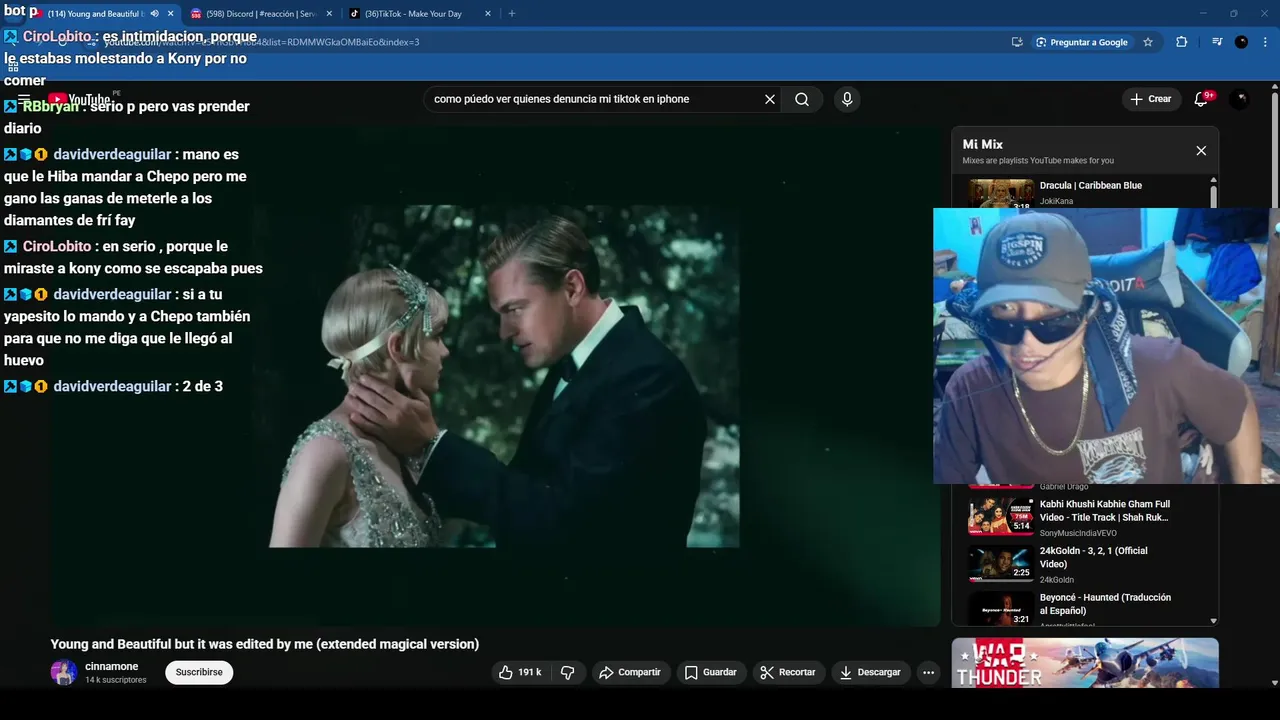
Task: Close the Discord browser tab
Action: 328,14
